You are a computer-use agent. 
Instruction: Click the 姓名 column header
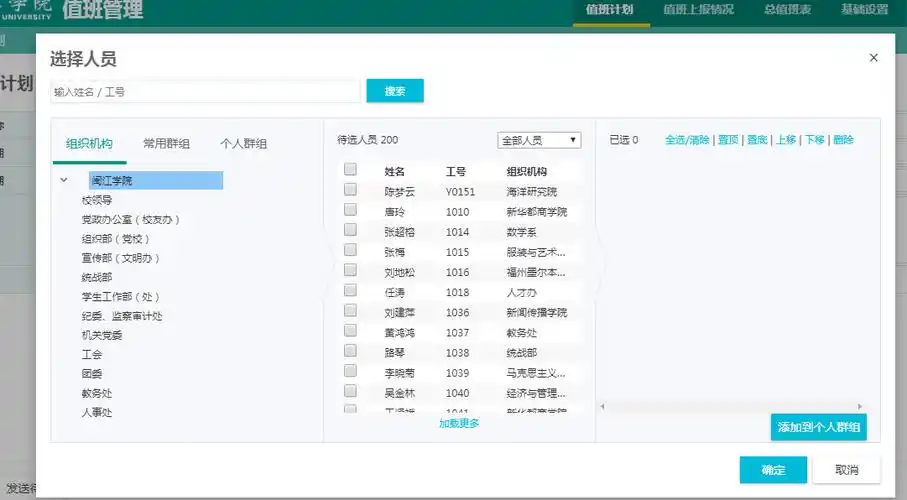pos(394,171)
